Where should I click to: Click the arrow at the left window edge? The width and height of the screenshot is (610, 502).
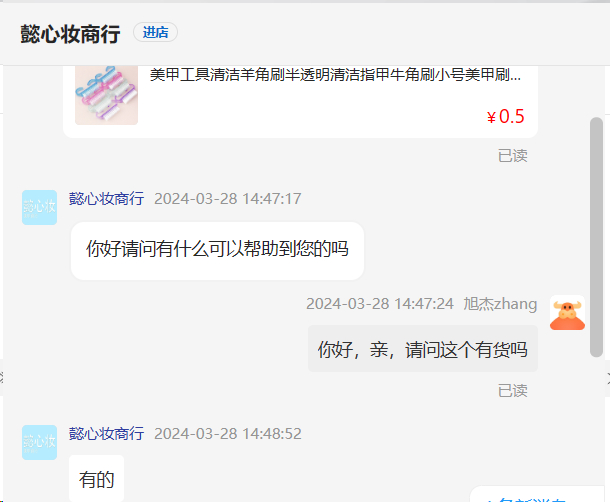click(x=2, y=377)
